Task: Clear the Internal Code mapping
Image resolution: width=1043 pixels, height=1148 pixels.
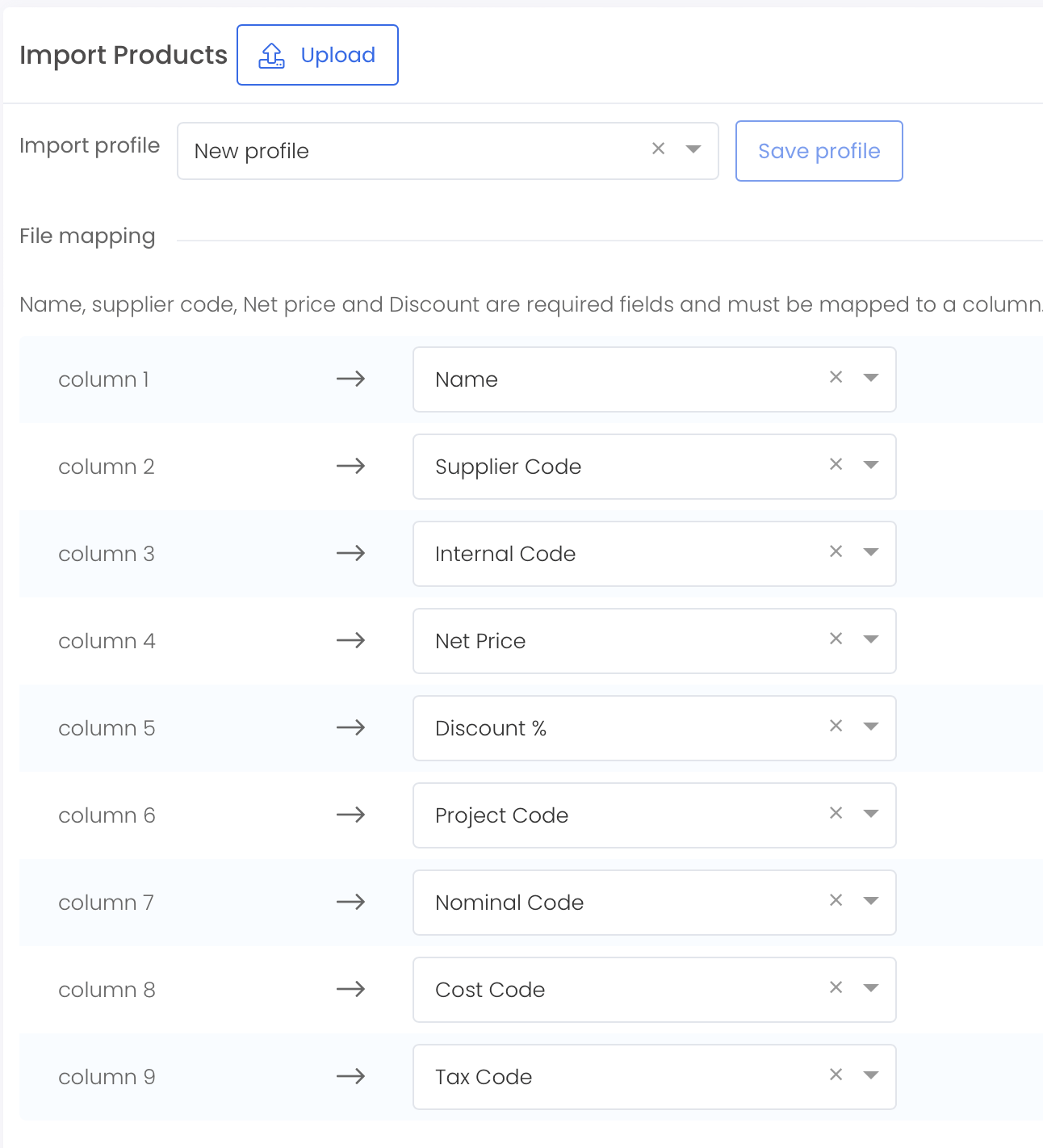Action: point(836,551)
